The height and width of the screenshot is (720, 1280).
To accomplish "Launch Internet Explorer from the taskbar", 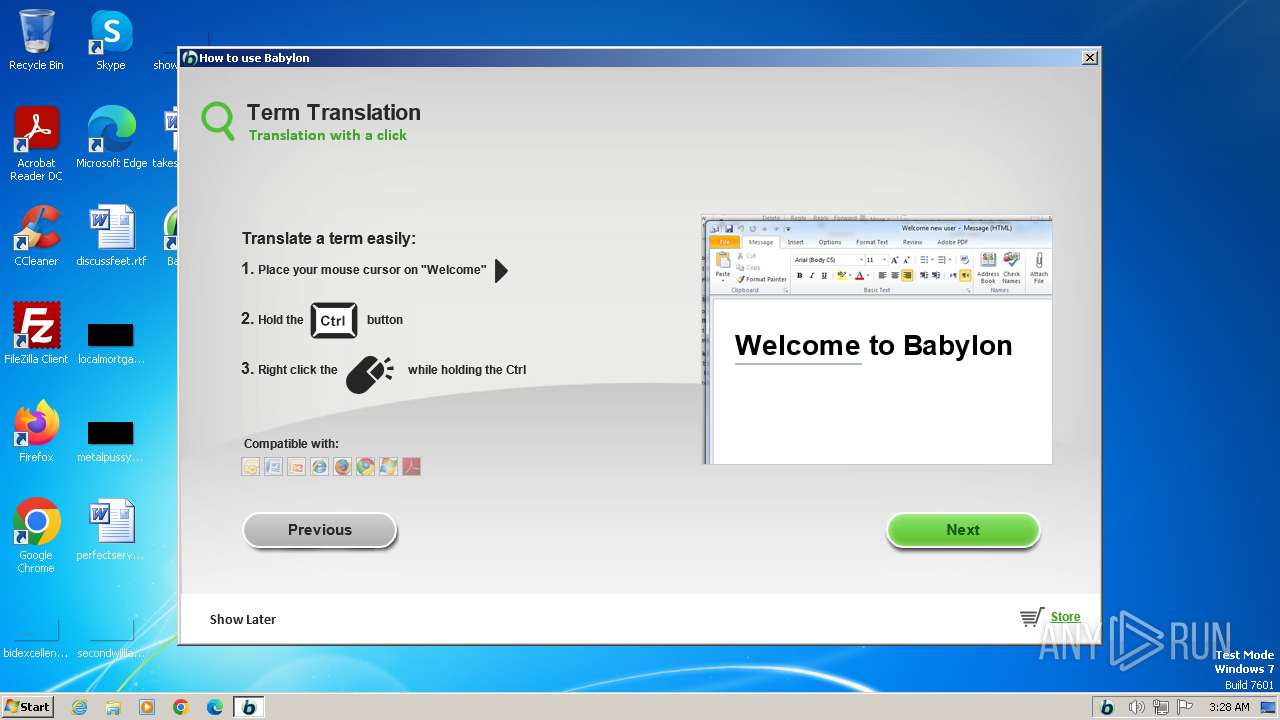I will pyautogui.click(x=79, y=707).
